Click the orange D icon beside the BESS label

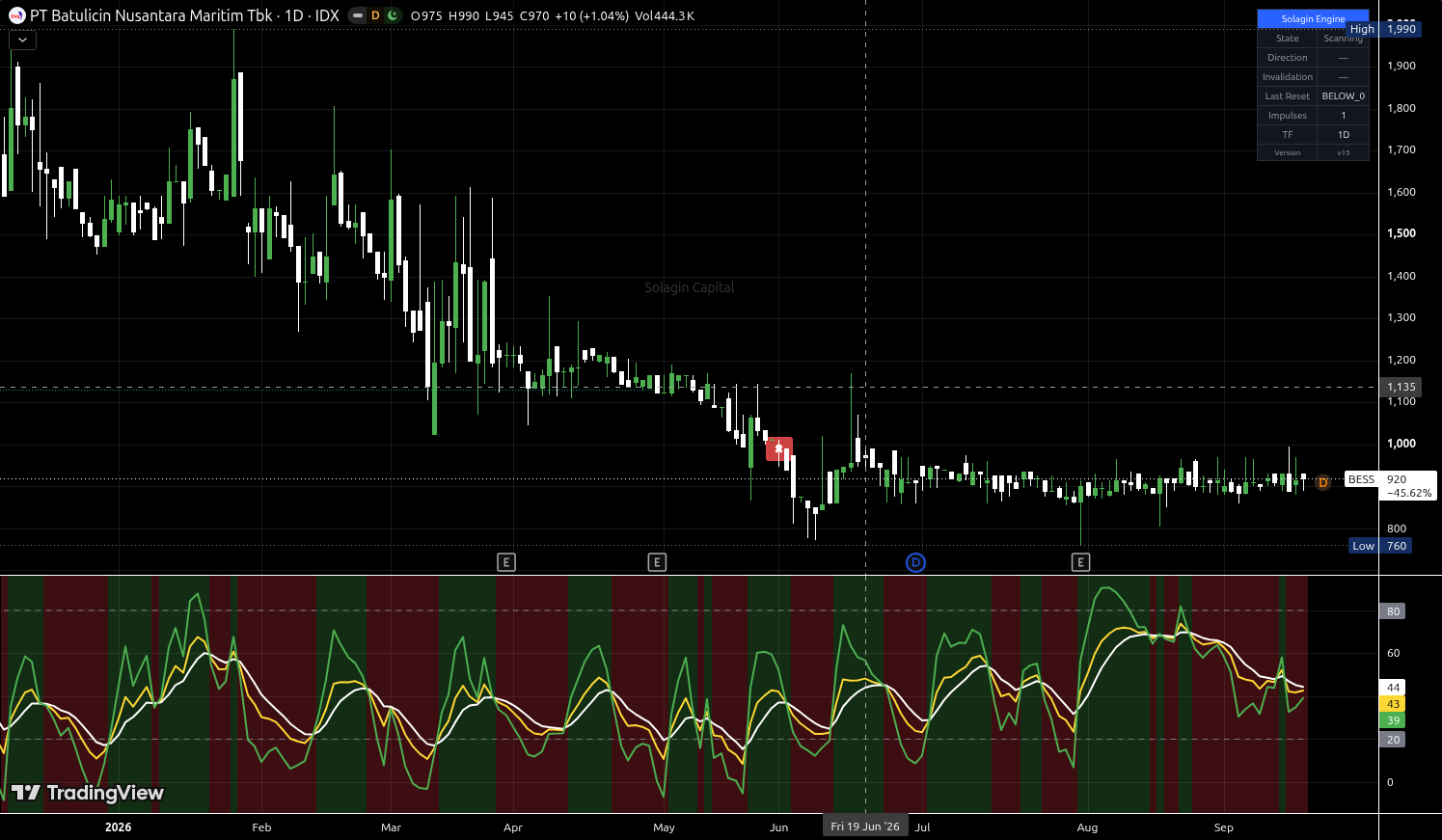pos(1323,482)
